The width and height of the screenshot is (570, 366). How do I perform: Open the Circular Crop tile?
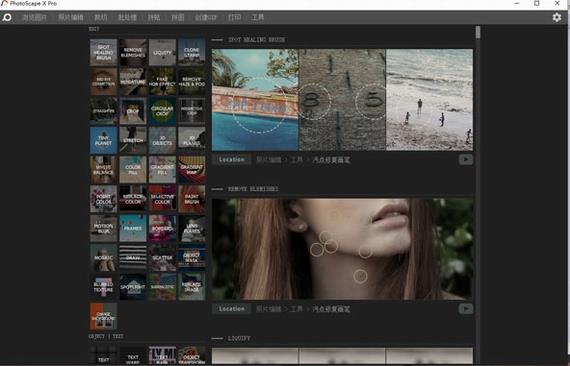tap(162, 111)
